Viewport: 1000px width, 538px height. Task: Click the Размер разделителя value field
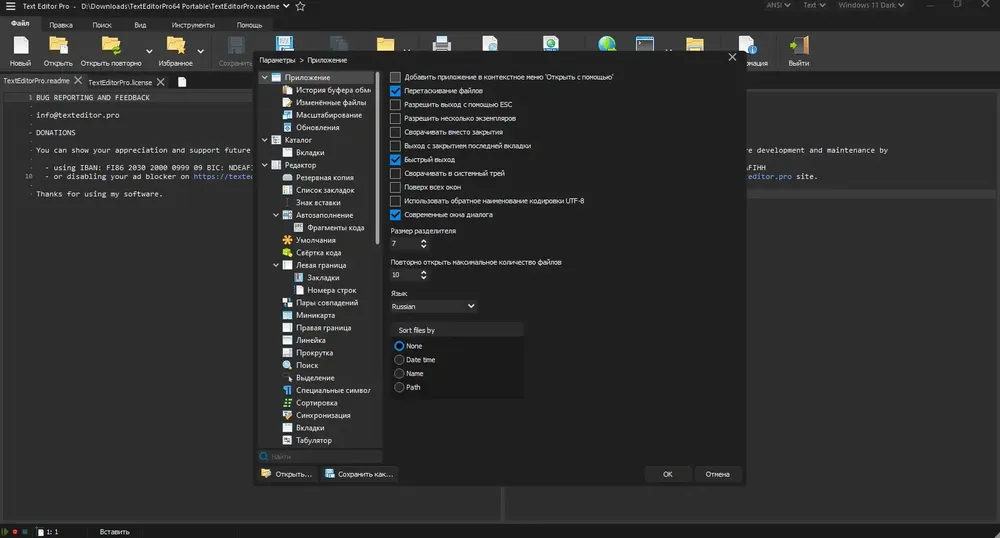tap(404, 244)
